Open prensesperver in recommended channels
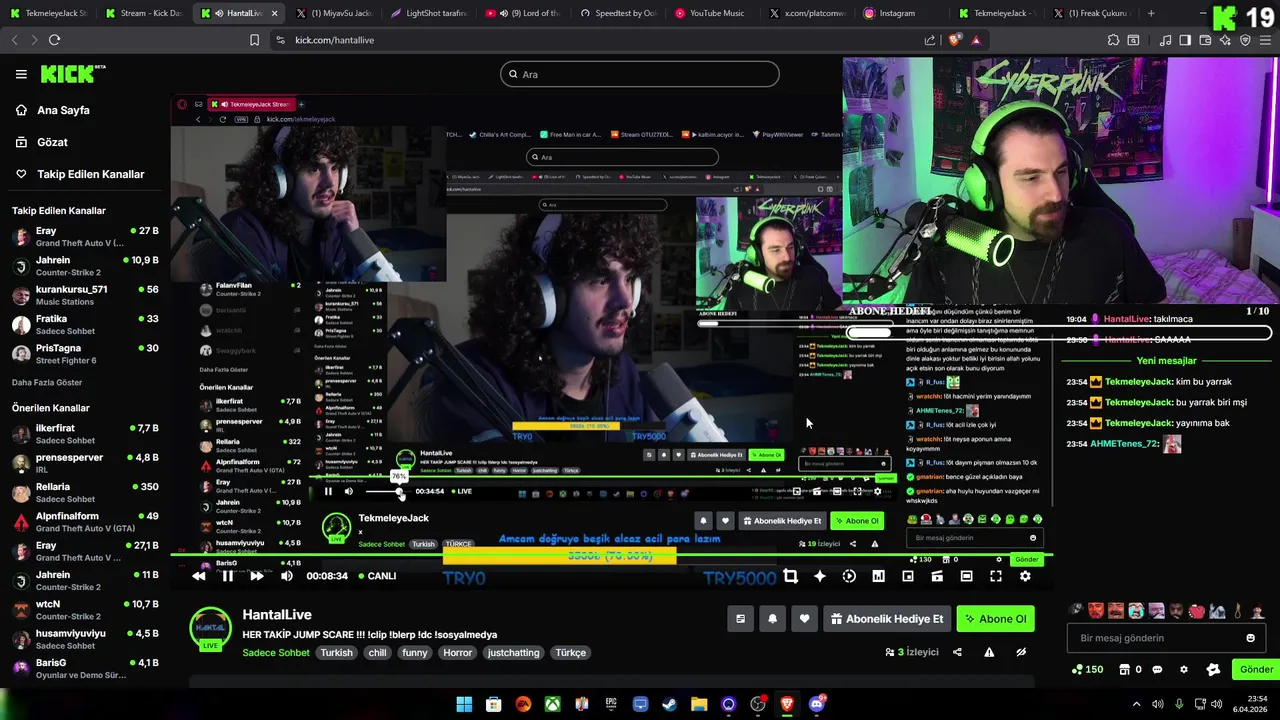1280x720 pixels. click(85, 463)
